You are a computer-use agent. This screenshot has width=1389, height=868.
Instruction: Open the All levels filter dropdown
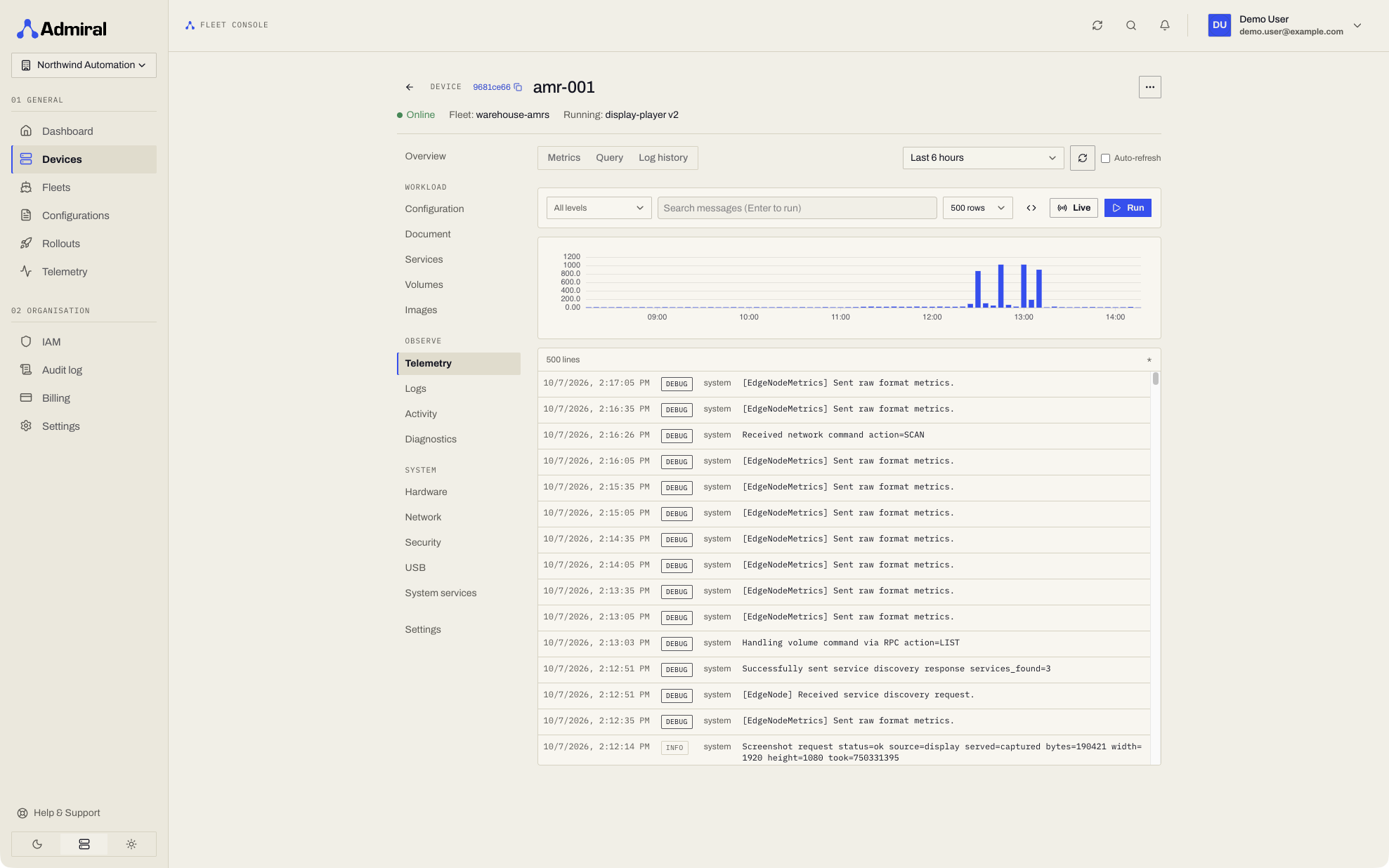pyautogui.click(x=599, y=208)
